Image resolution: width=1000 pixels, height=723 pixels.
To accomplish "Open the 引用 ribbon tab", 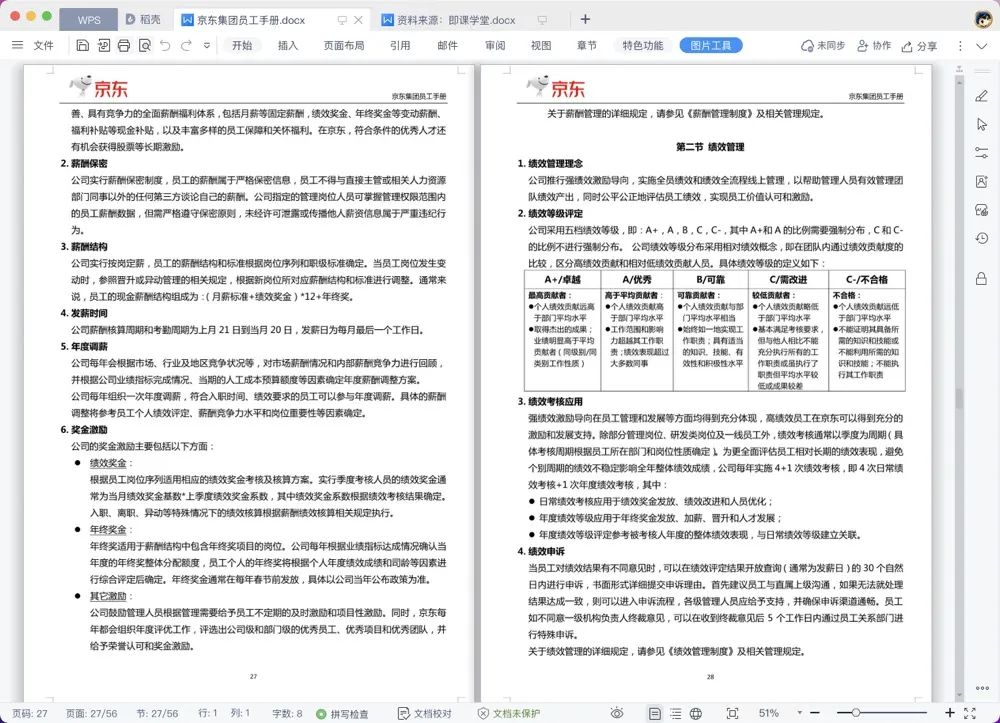I will coord(400,45).
